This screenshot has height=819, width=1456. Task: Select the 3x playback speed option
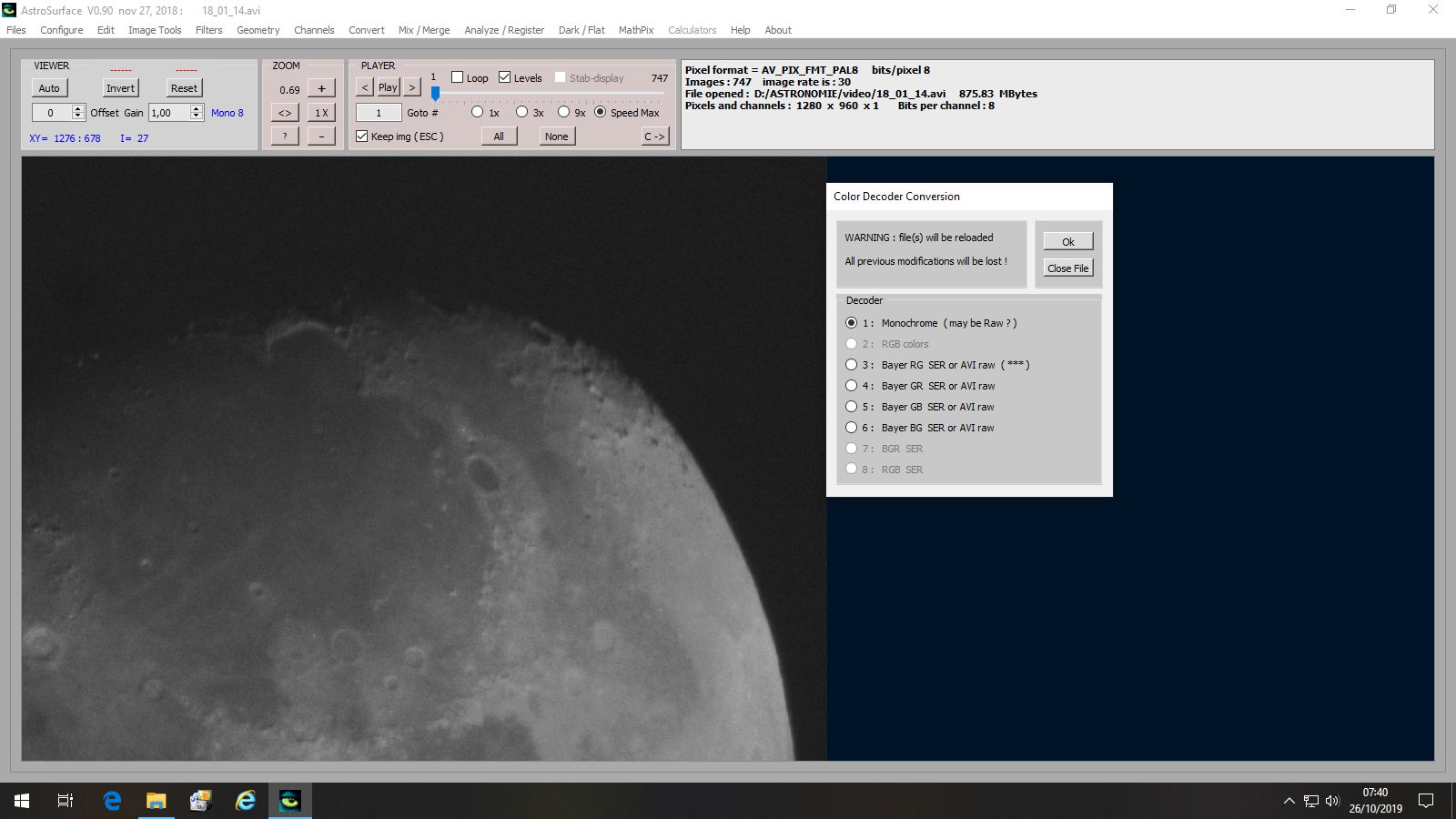[521, 112]
